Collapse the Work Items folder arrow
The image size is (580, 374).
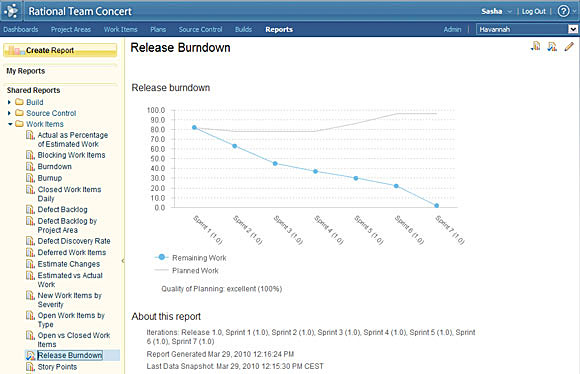click(x=10, y=124)
